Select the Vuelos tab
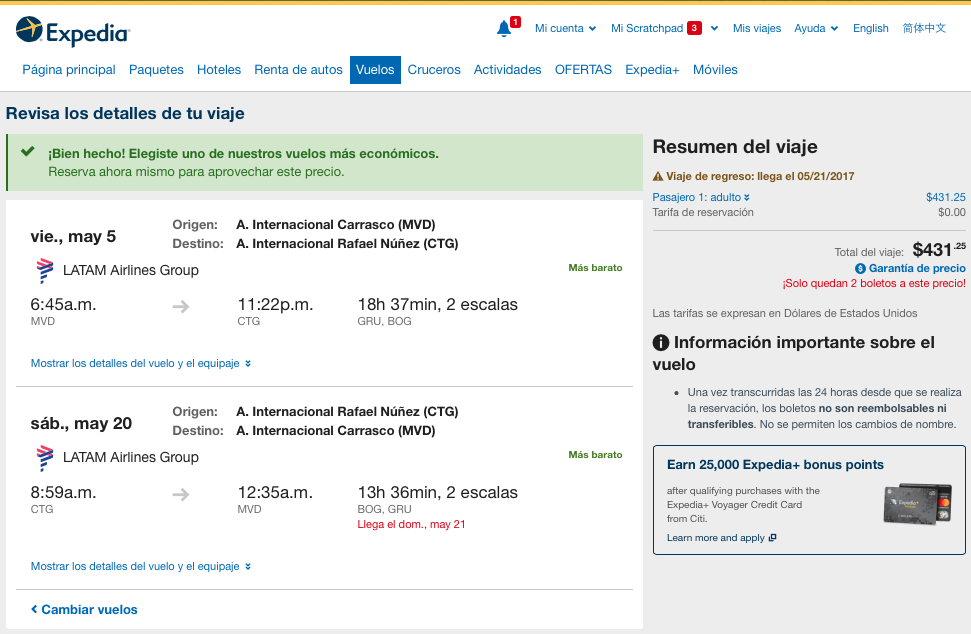The image size is (971, 634). pos(375,70)
